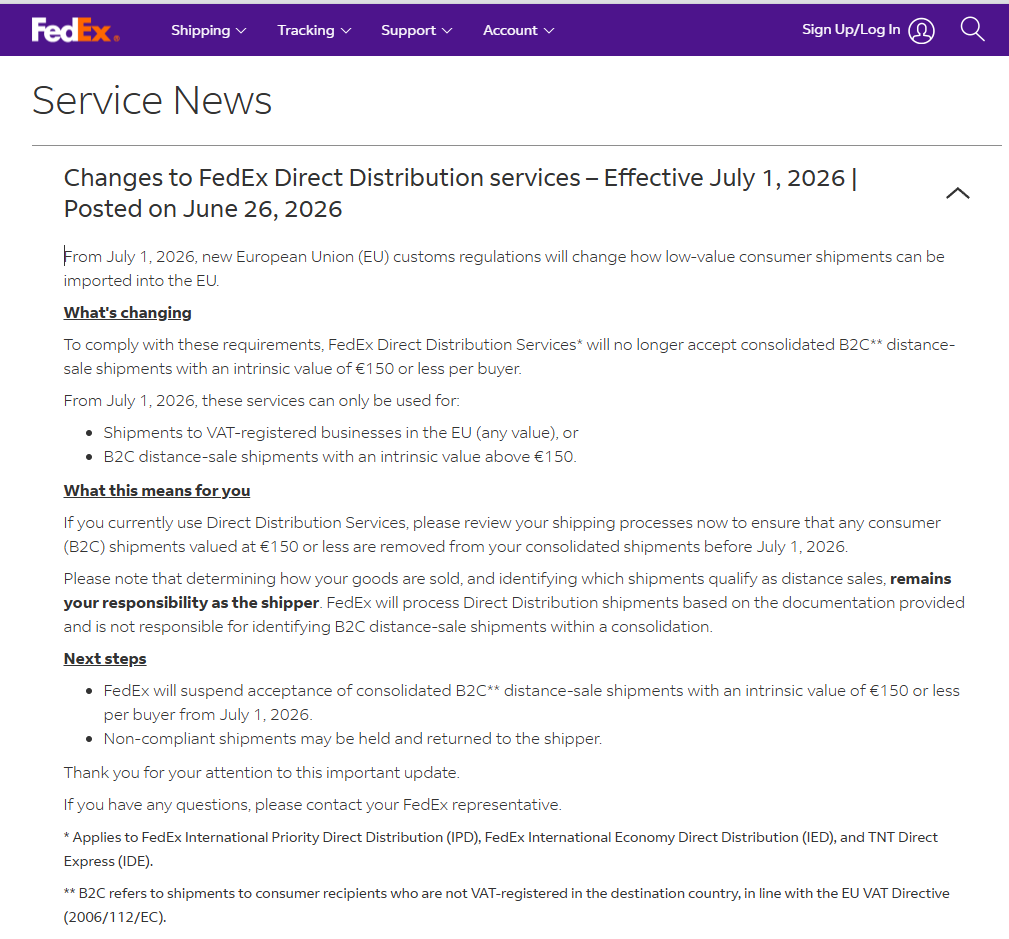Click the "What's changing" subheading
The height and width of the screenshot is (939, 1009).
(127, 313)
